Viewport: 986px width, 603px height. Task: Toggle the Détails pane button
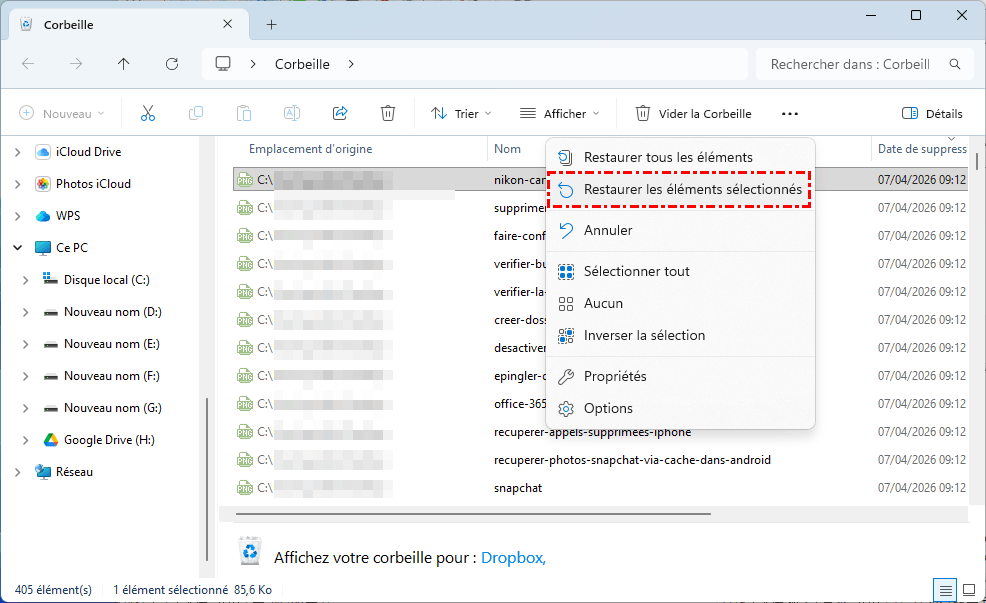click(932, 114)
